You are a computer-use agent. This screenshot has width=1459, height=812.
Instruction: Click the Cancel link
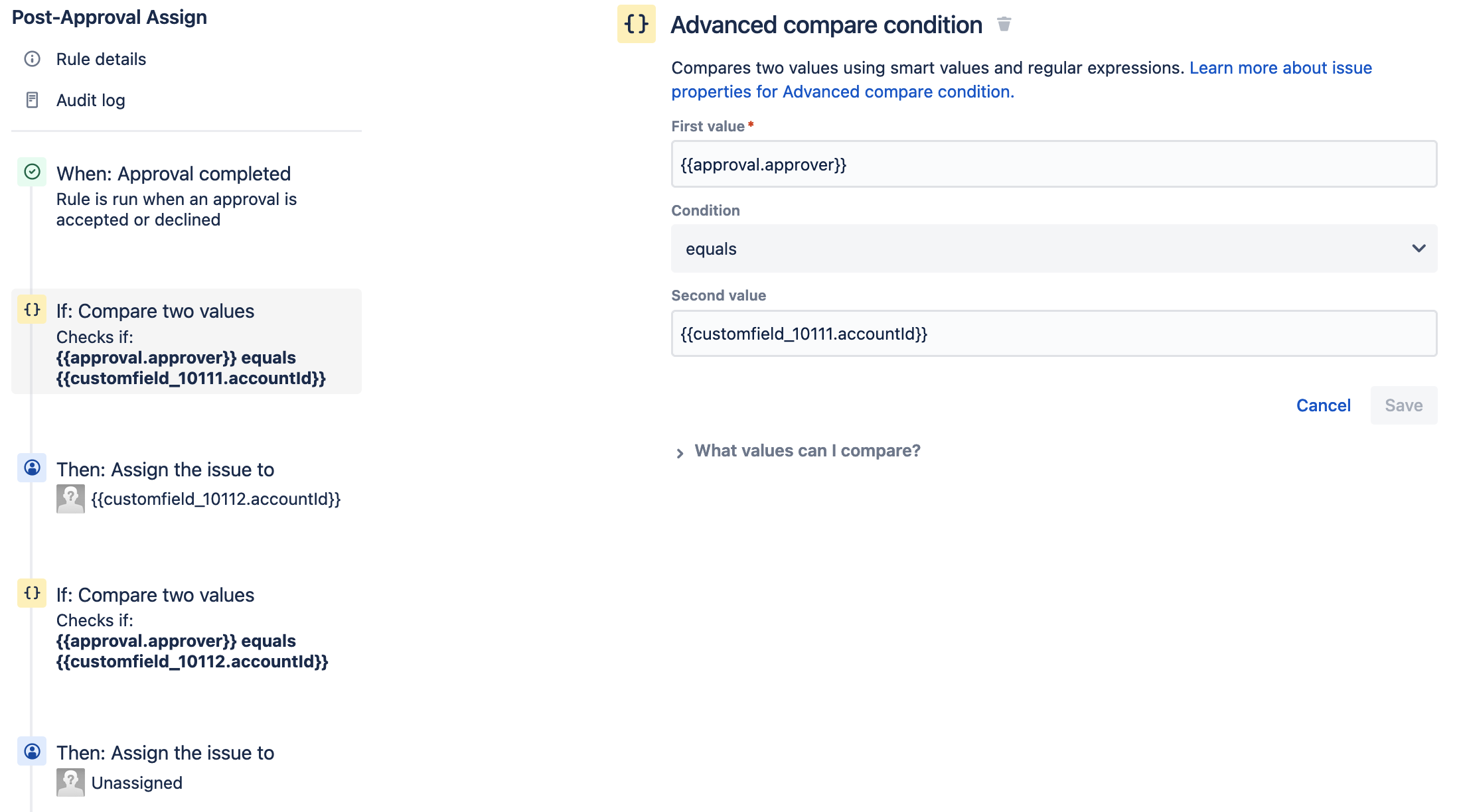(x=1323, y=405)
